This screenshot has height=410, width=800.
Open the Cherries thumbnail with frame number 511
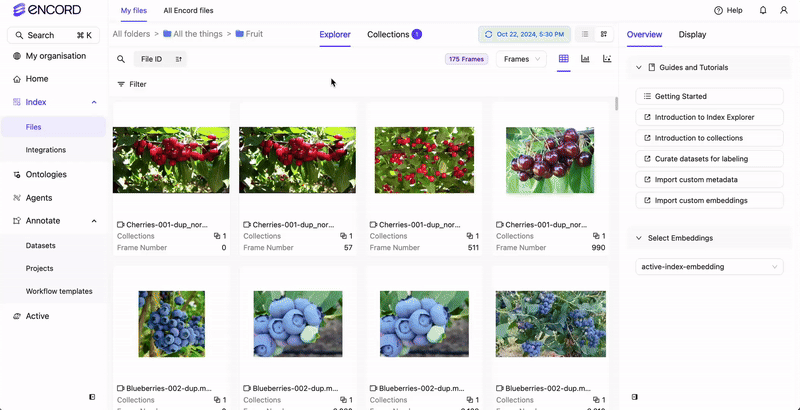click(x=424, y=160)
